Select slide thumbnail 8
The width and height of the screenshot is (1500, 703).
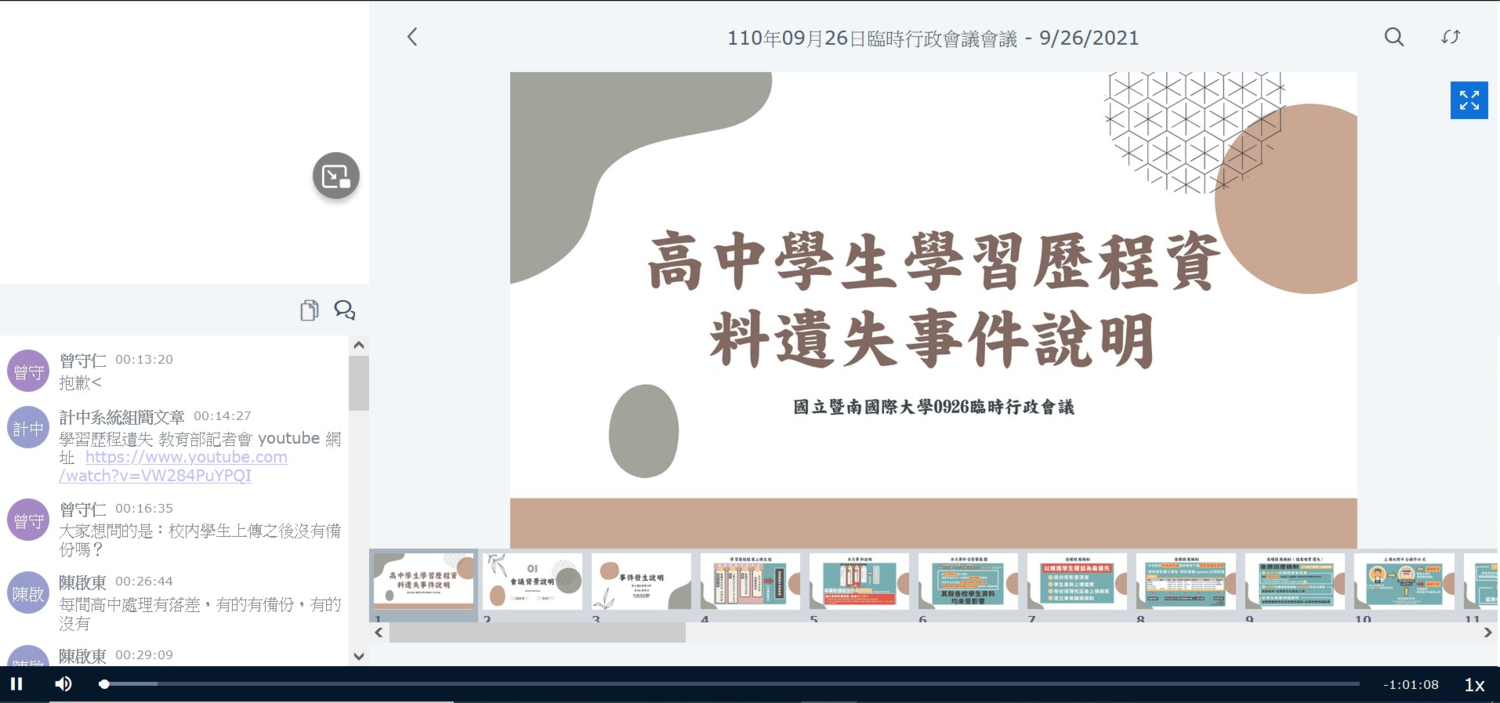[1186, 581]
